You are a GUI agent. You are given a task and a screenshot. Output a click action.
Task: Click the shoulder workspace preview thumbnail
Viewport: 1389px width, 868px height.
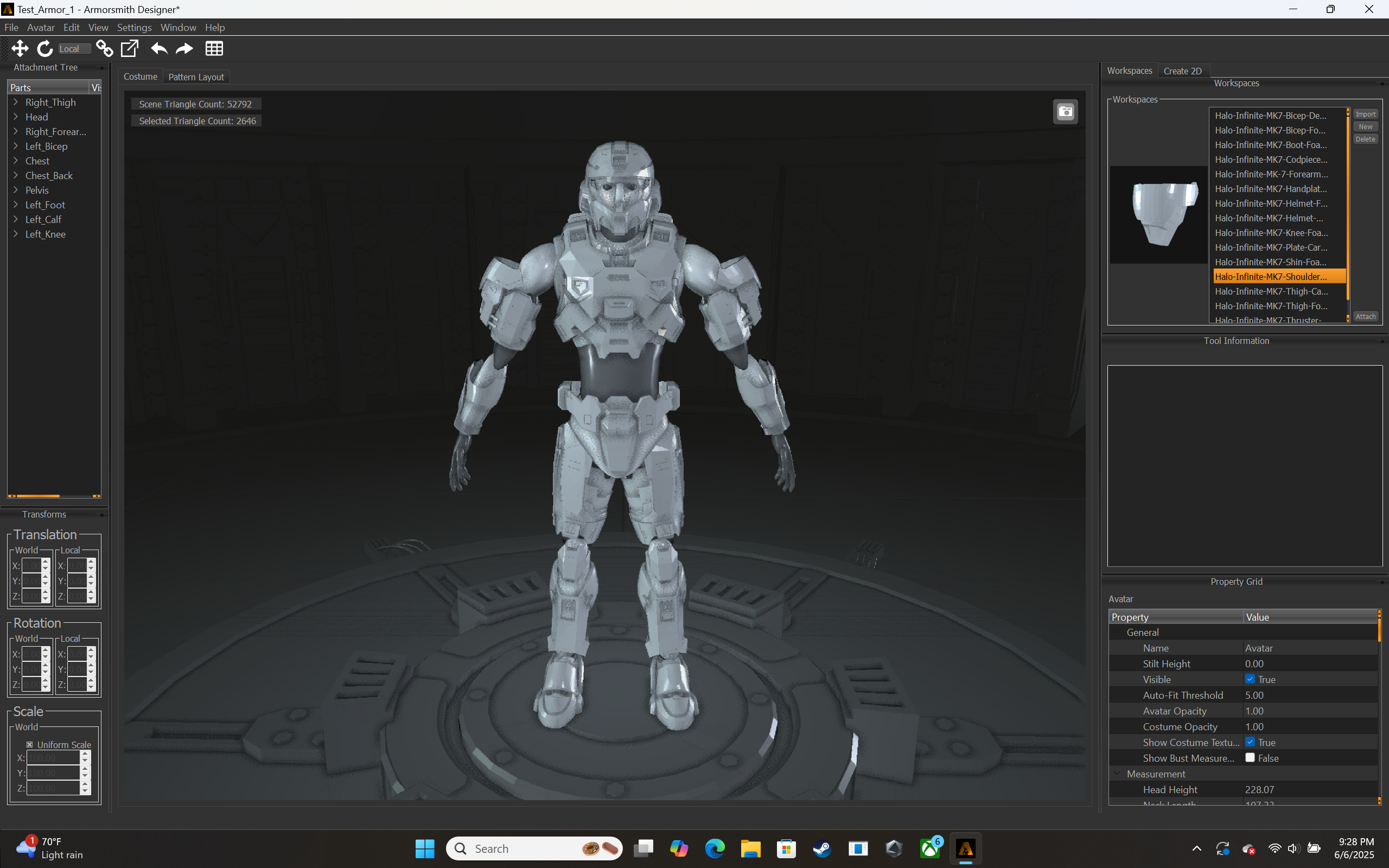[1159, 215]
